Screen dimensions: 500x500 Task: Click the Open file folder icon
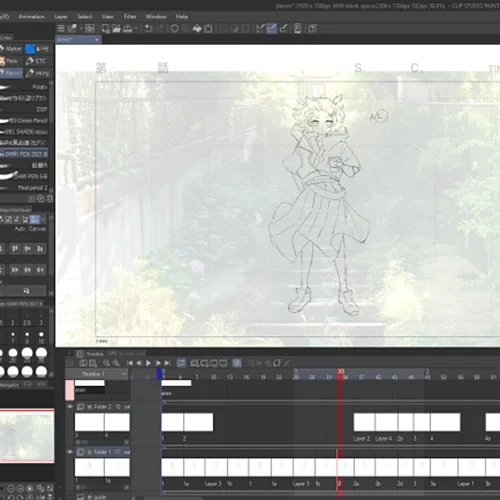coord(116,29)
